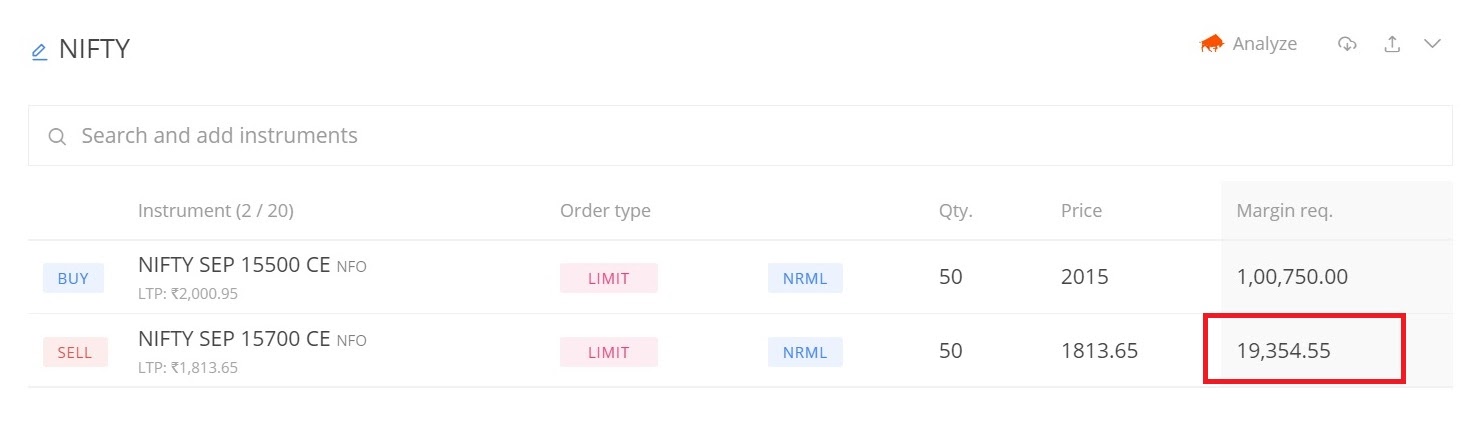Click the cloud download icon

1347,44
